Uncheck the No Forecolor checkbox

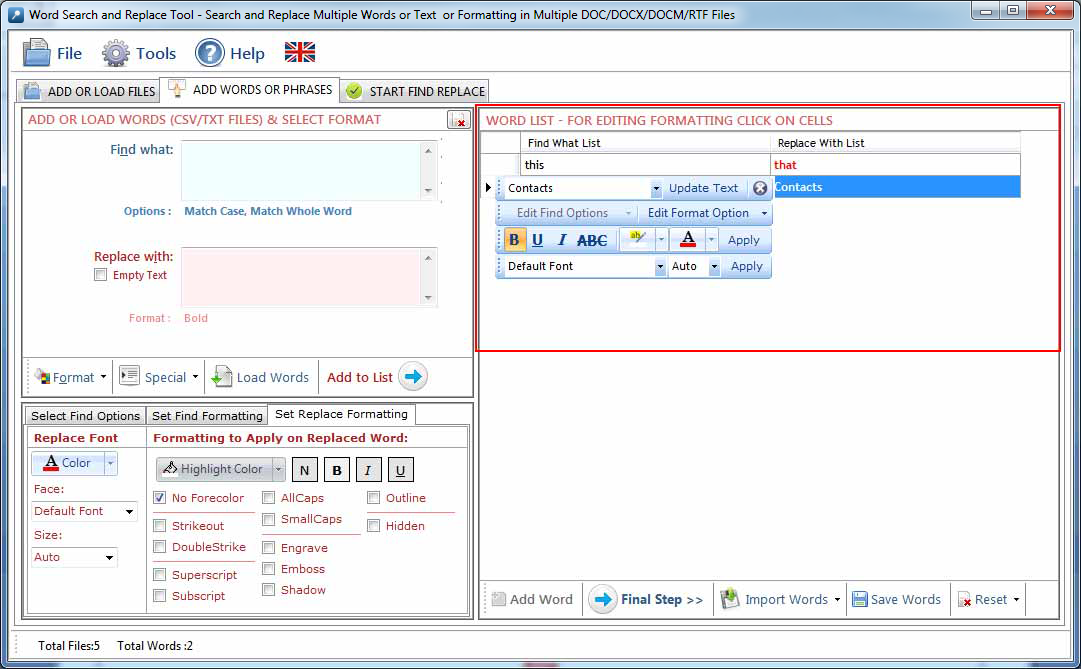[160, 497]
